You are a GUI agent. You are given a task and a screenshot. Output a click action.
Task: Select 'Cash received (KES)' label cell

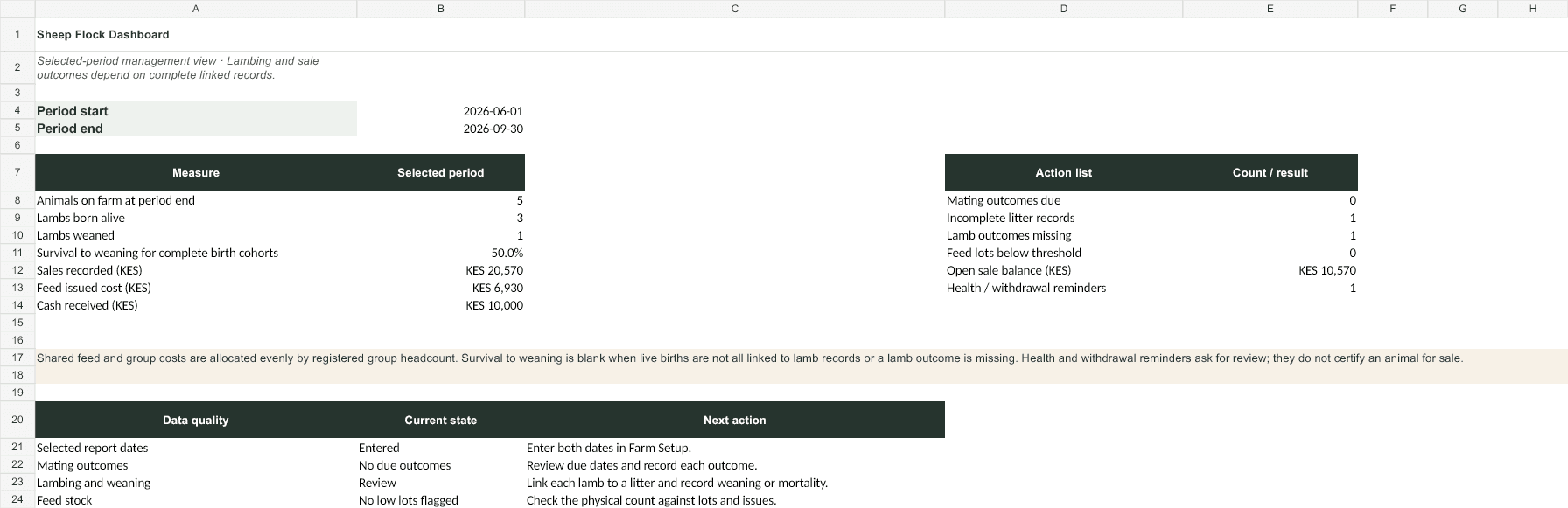196,305
